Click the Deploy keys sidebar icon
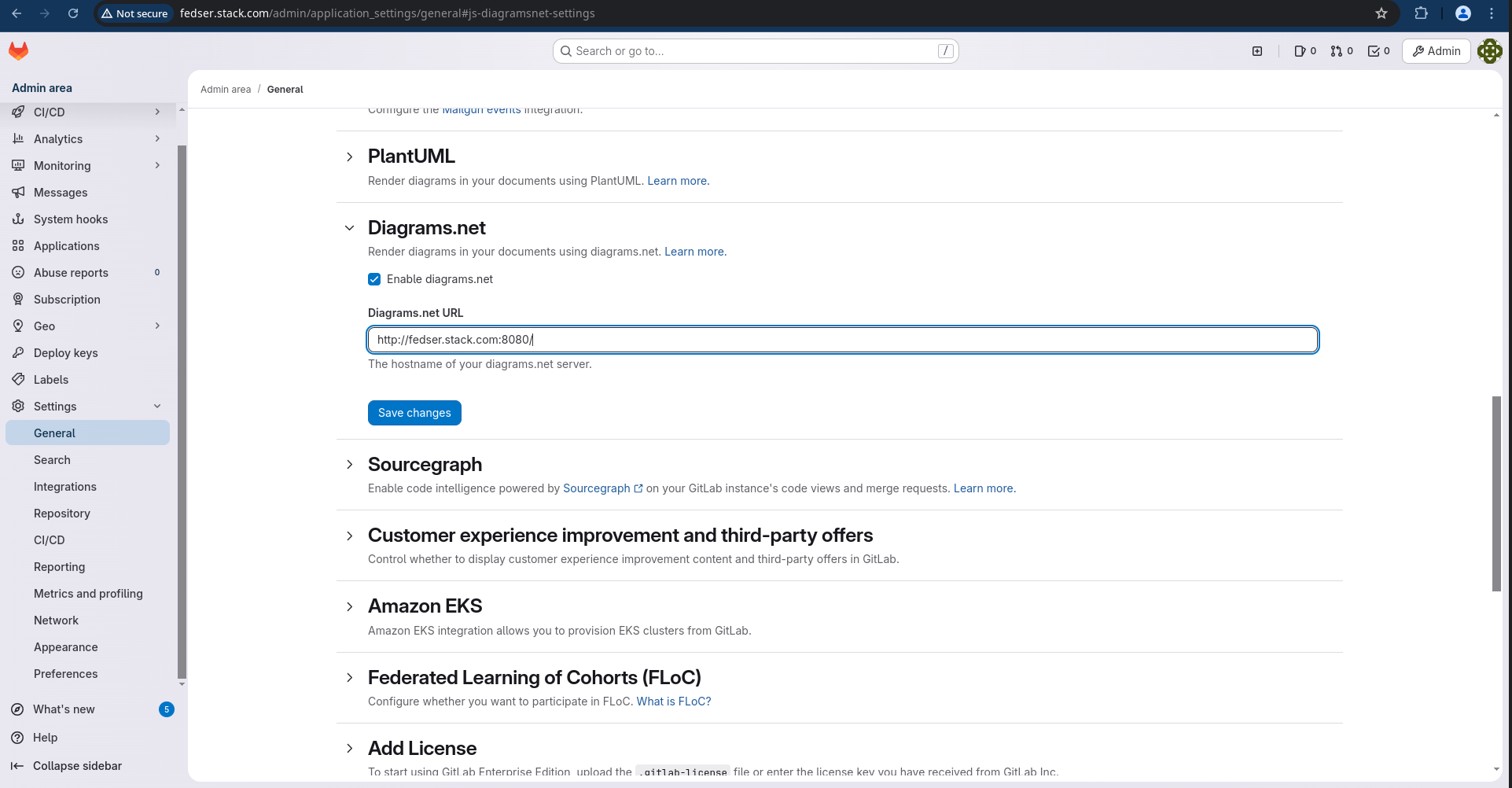This screenshot has height=788, width=1512. [x=18, y=352]
